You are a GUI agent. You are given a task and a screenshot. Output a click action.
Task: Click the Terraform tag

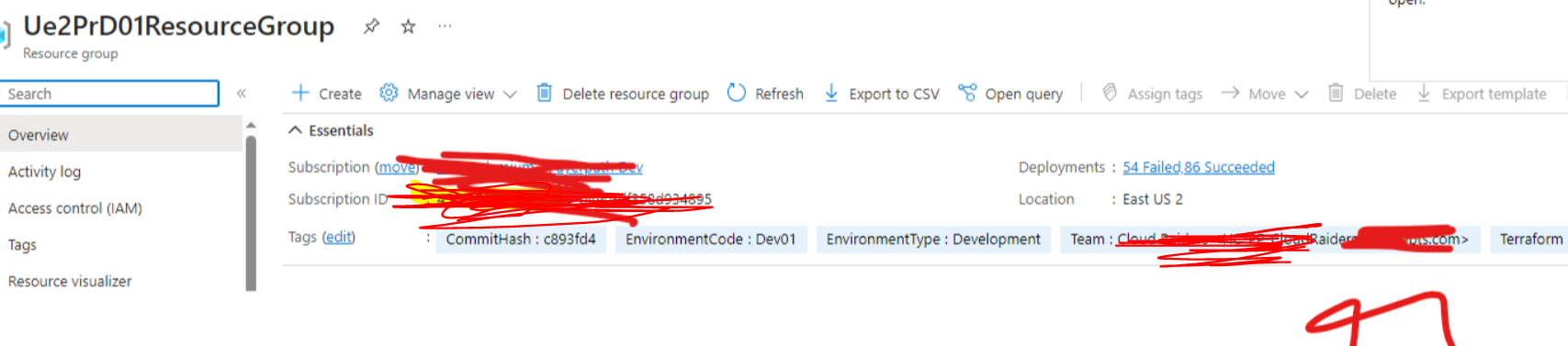[1529, 240]
